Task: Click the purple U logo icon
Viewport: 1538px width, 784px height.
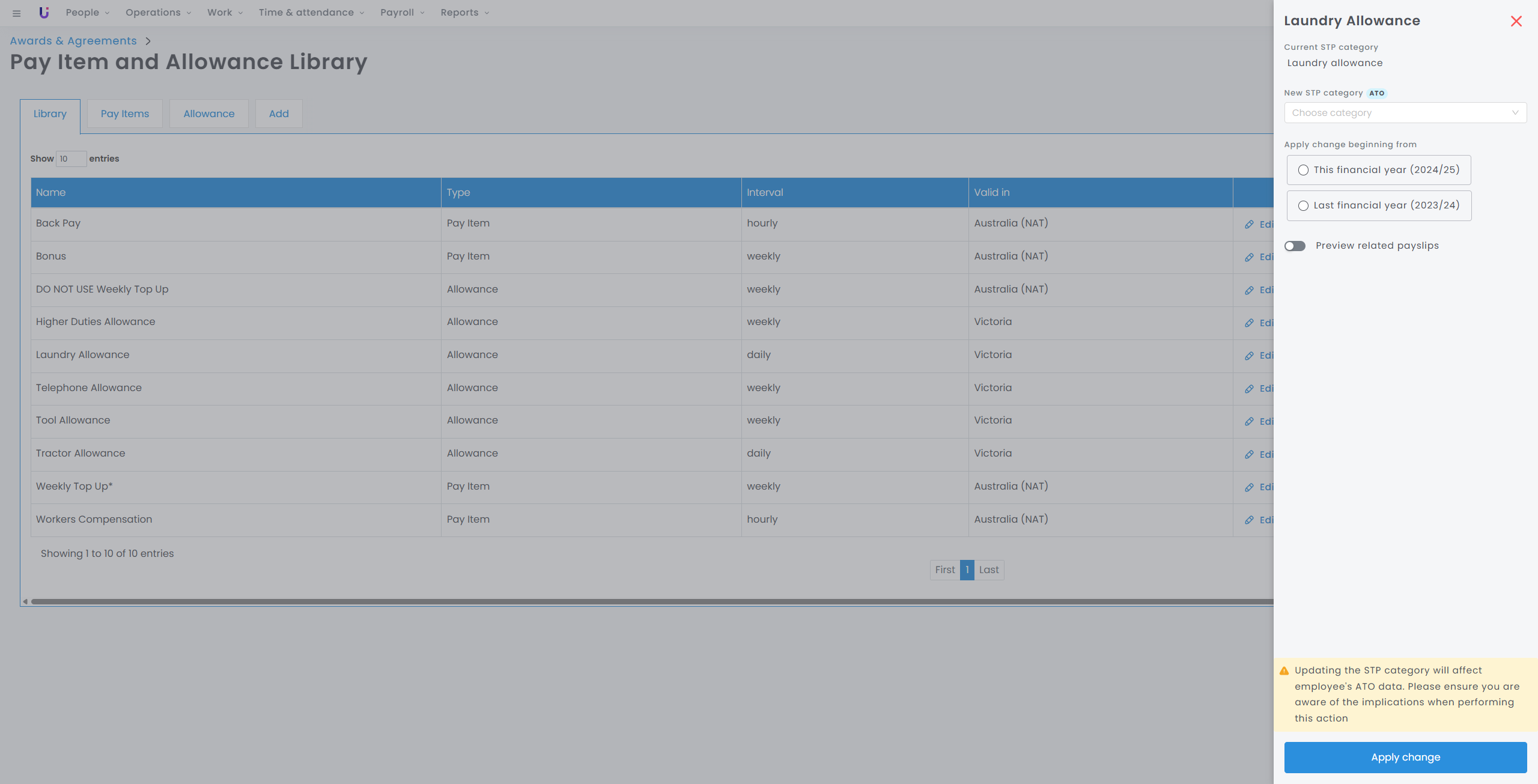Action: point(44,13)
